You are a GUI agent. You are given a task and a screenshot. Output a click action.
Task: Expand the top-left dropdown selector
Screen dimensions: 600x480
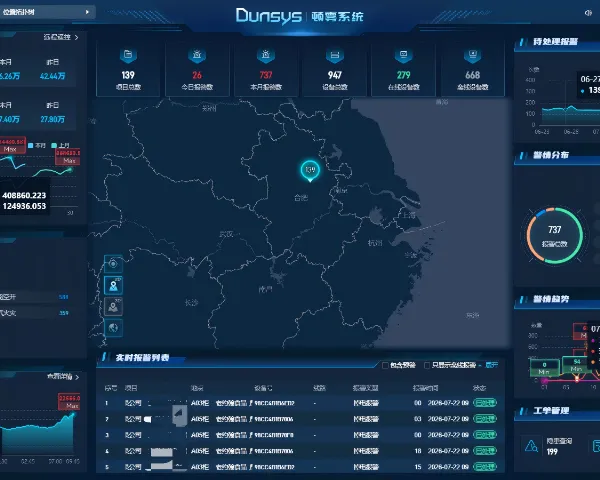point(46,12)
